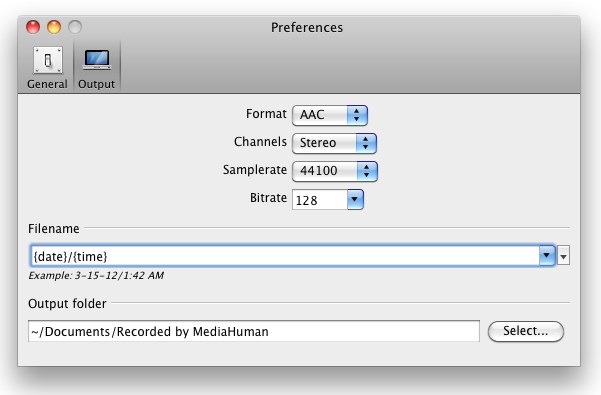
Task: Click the Output folder path field
Action: [254, 331]
